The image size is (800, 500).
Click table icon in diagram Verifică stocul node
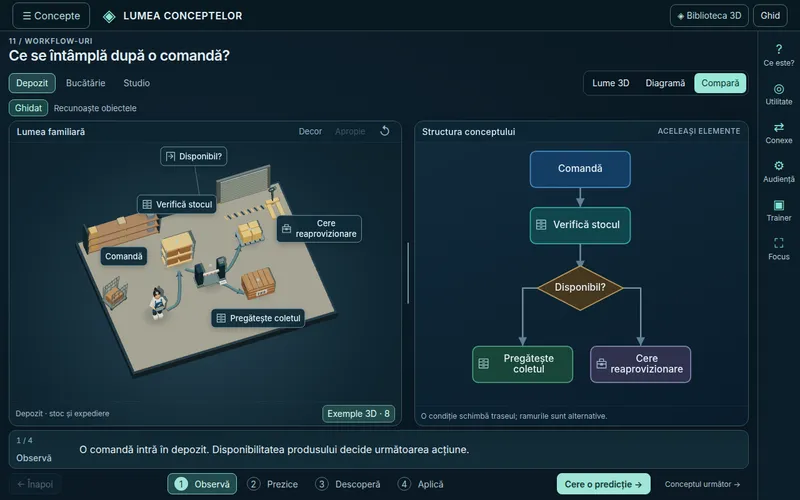click(x=541, y=224)
